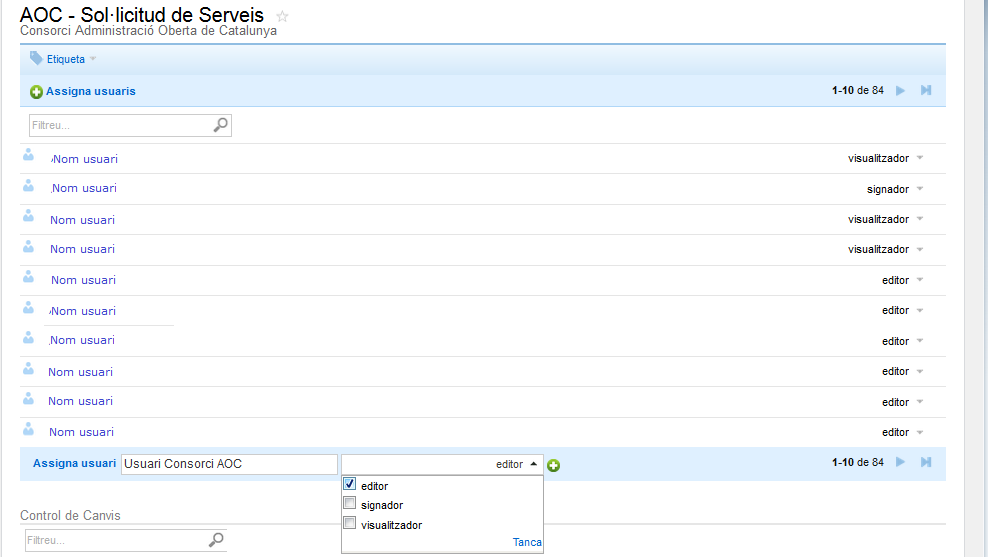Go to next page using top arrow
Image resolution: width=988 pixels, height=557 pixels.
point(901,91)
